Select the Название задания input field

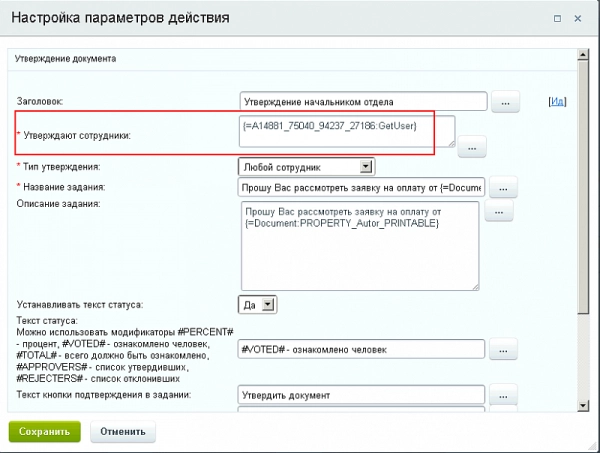tap(362, 188)
